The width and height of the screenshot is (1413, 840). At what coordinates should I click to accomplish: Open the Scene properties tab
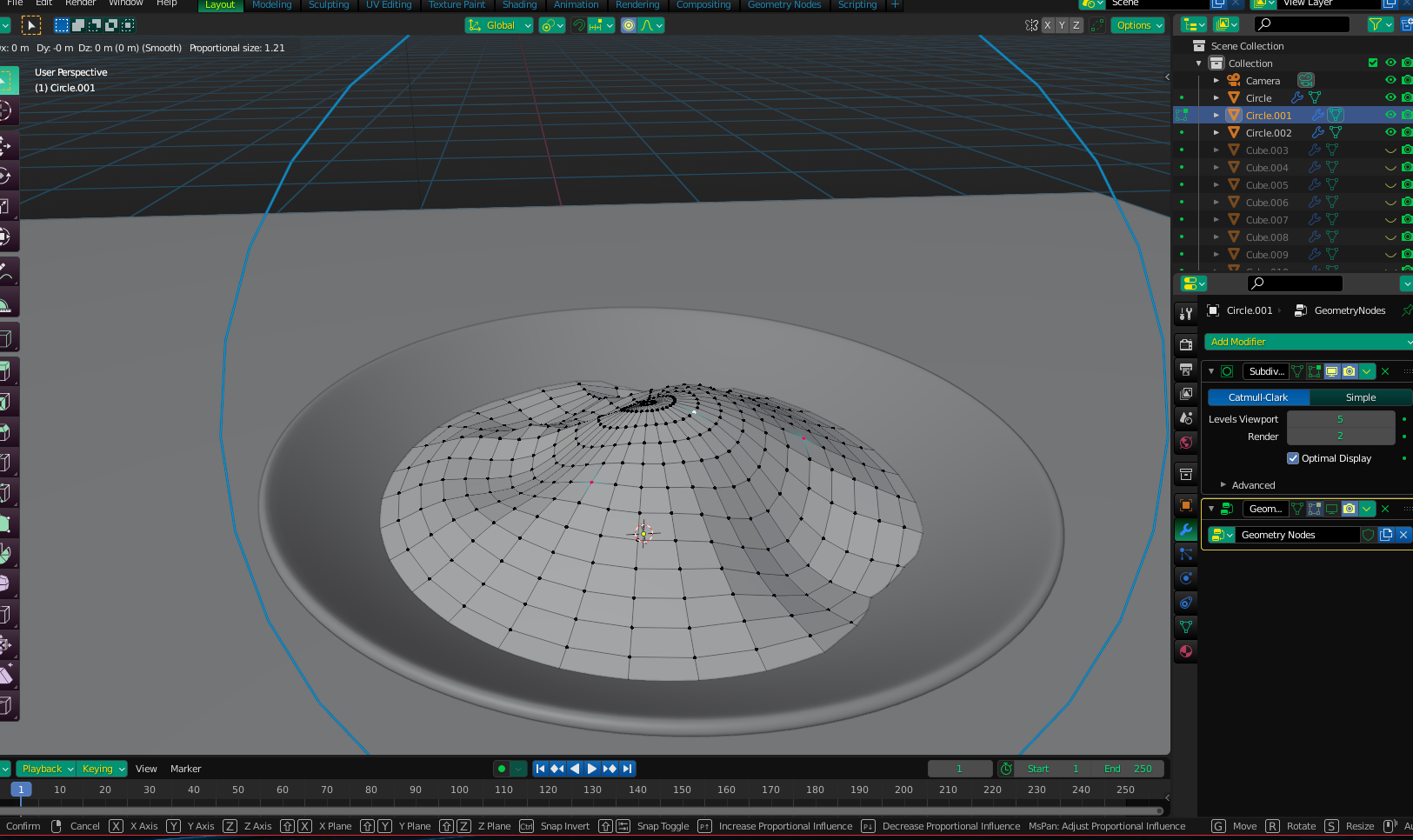point(1186,418)
